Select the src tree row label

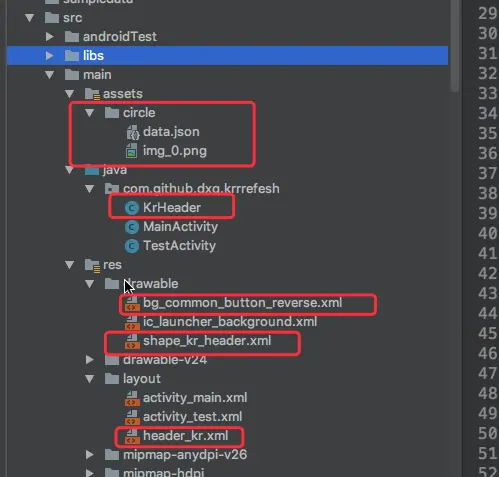(x=73, y=18)
